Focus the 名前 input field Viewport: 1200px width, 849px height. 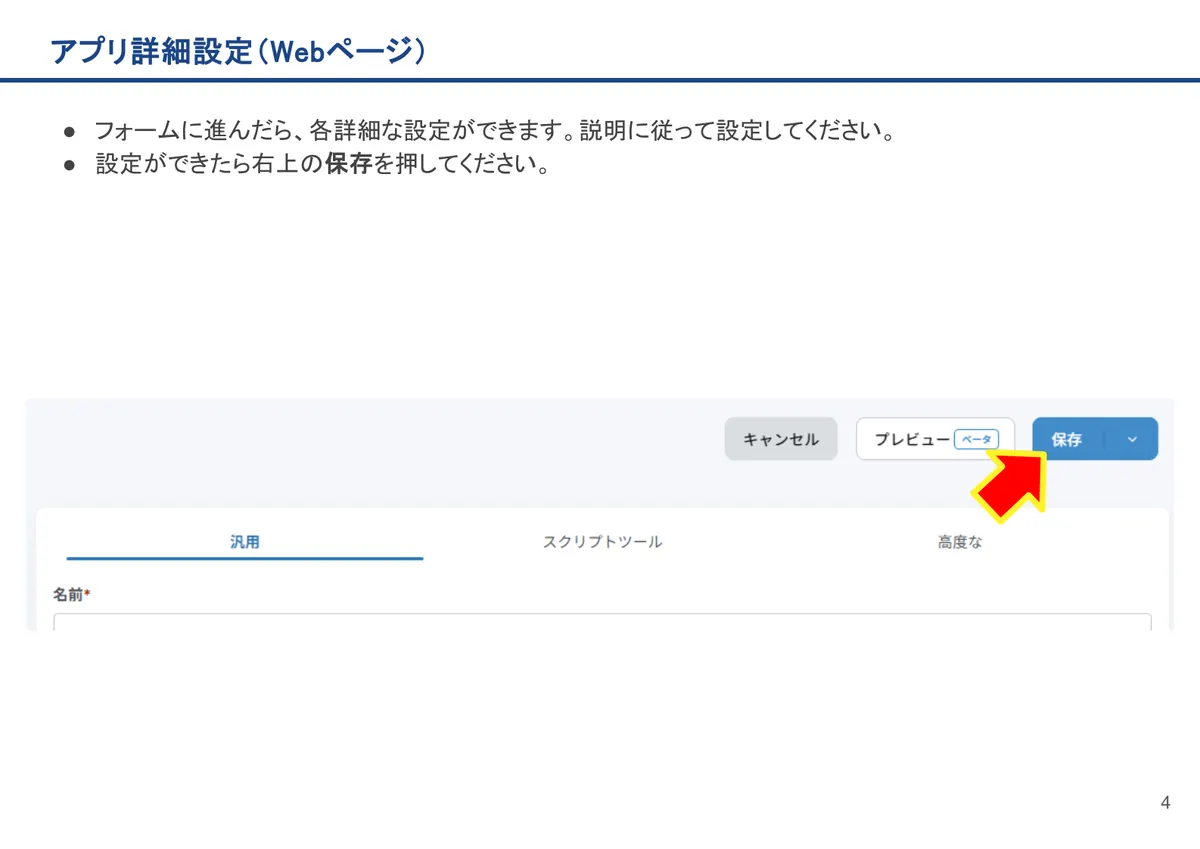click(x=602, y=622)
